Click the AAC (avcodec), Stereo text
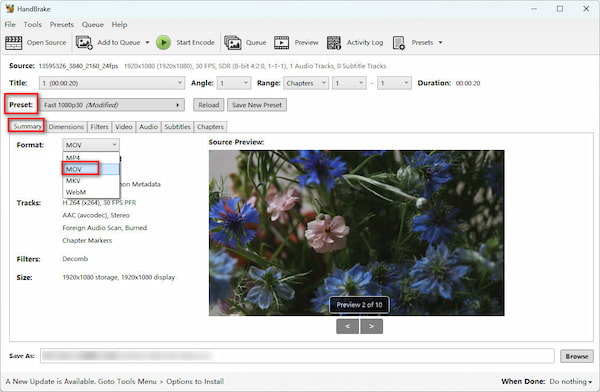This screenshot has height=392, width=600. (96, 216)
